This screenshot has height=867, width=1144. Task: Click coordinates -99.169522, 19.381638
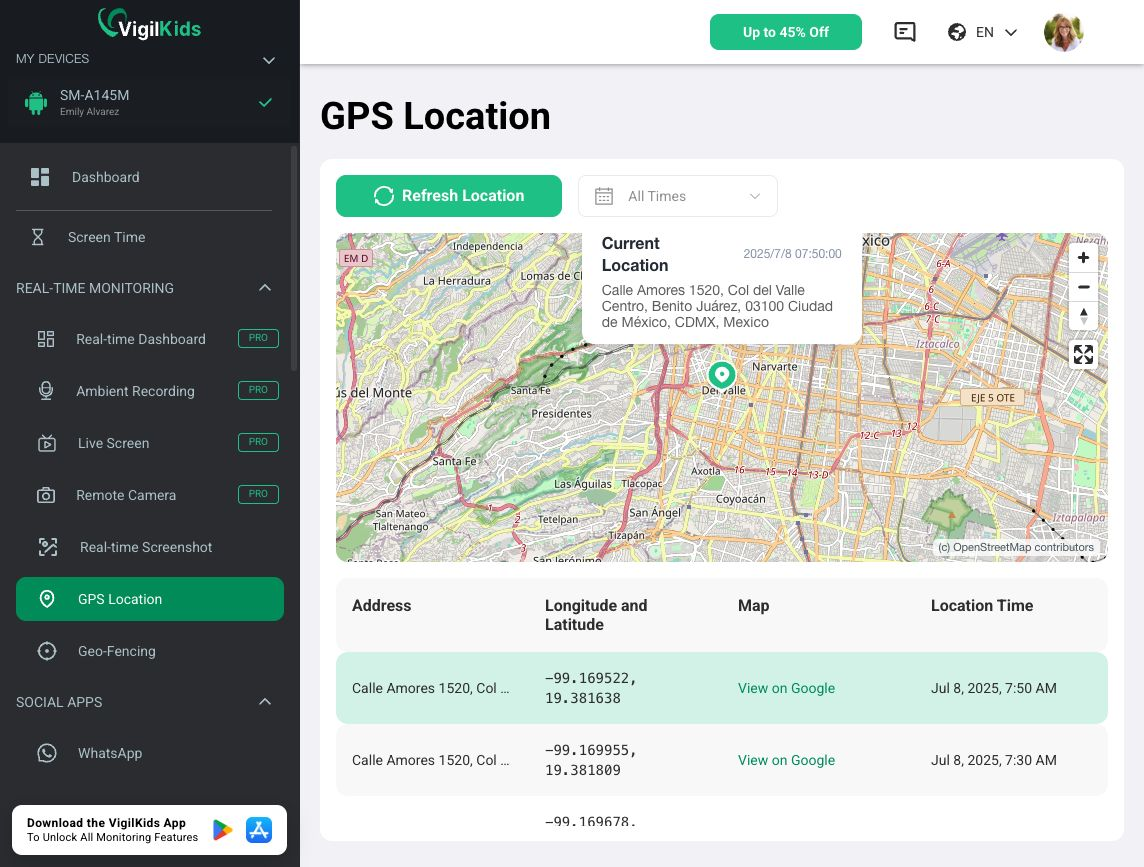click(x=590, y=688)
